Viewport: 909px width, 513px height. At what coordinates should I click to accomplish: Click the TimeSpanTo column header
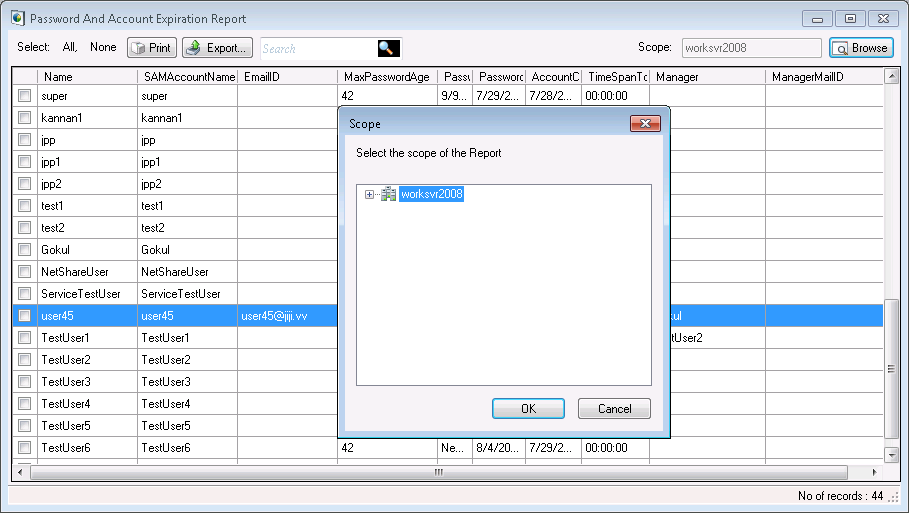tap(616, 77)
